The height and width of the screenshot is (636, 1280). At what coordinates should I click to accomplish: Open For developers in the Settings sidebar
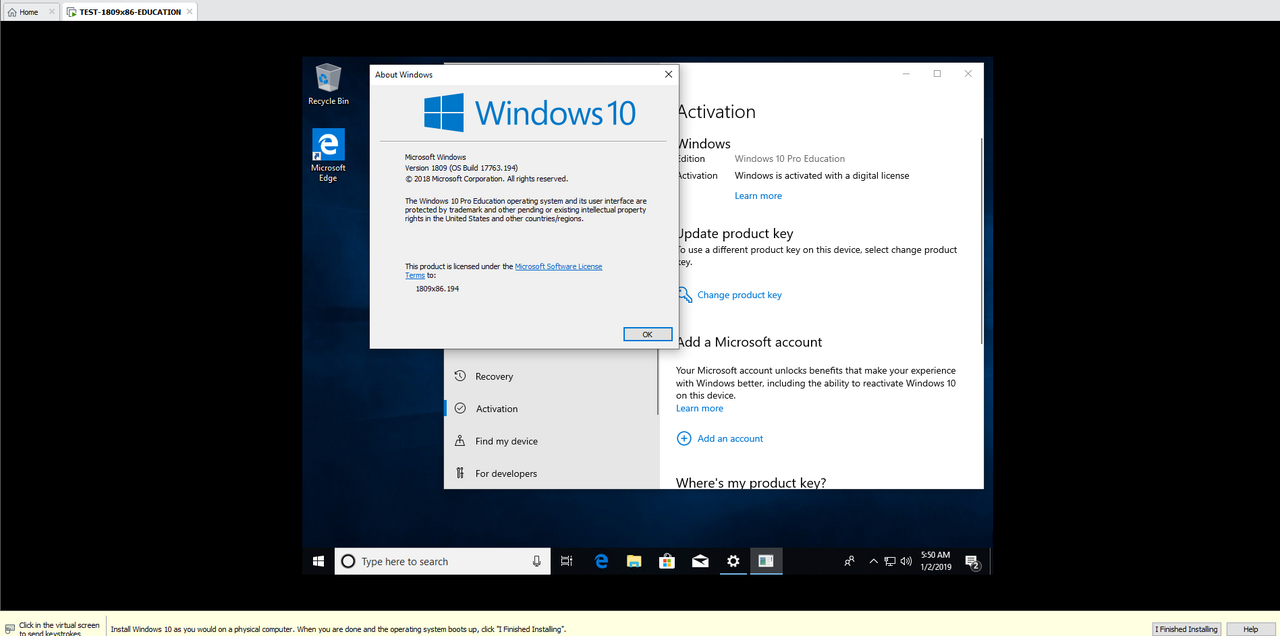(x=551, y=473)
